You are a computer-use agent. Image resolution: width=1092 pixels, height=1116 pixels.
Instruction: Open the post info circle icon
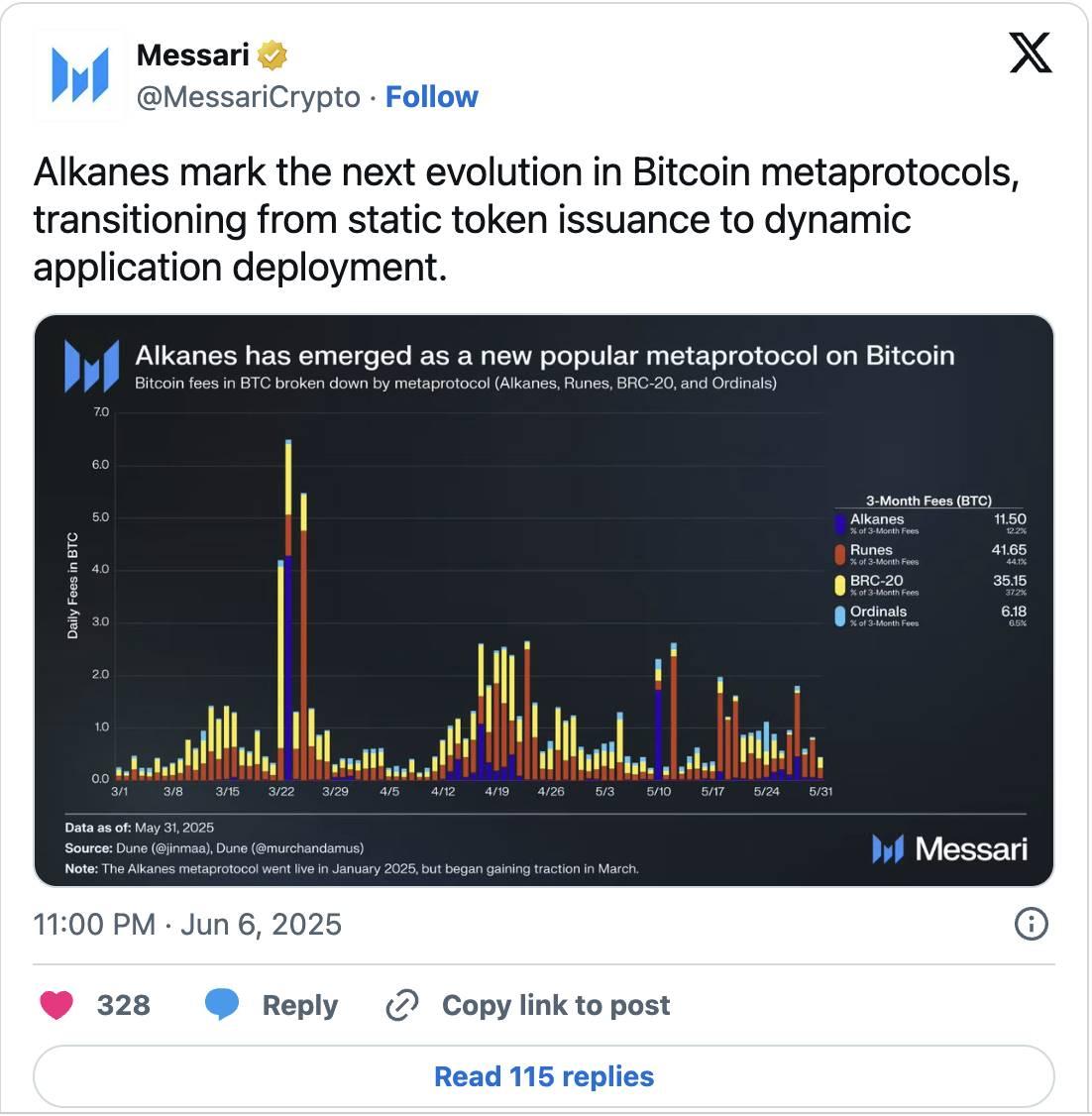(1031, 924)
